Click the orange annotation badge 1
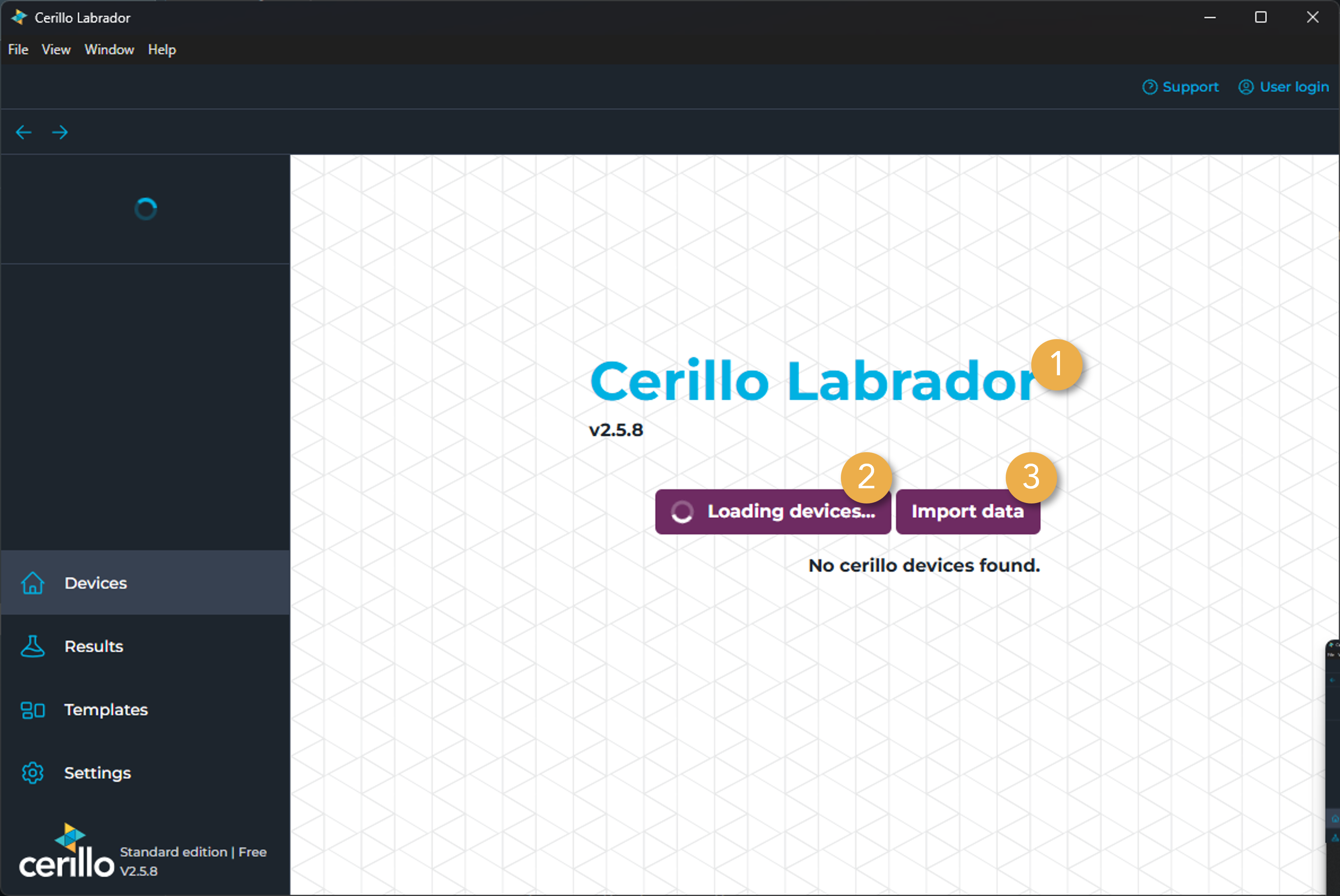Viewport: 1340px width, 896px height. (x=1056, y=365)
